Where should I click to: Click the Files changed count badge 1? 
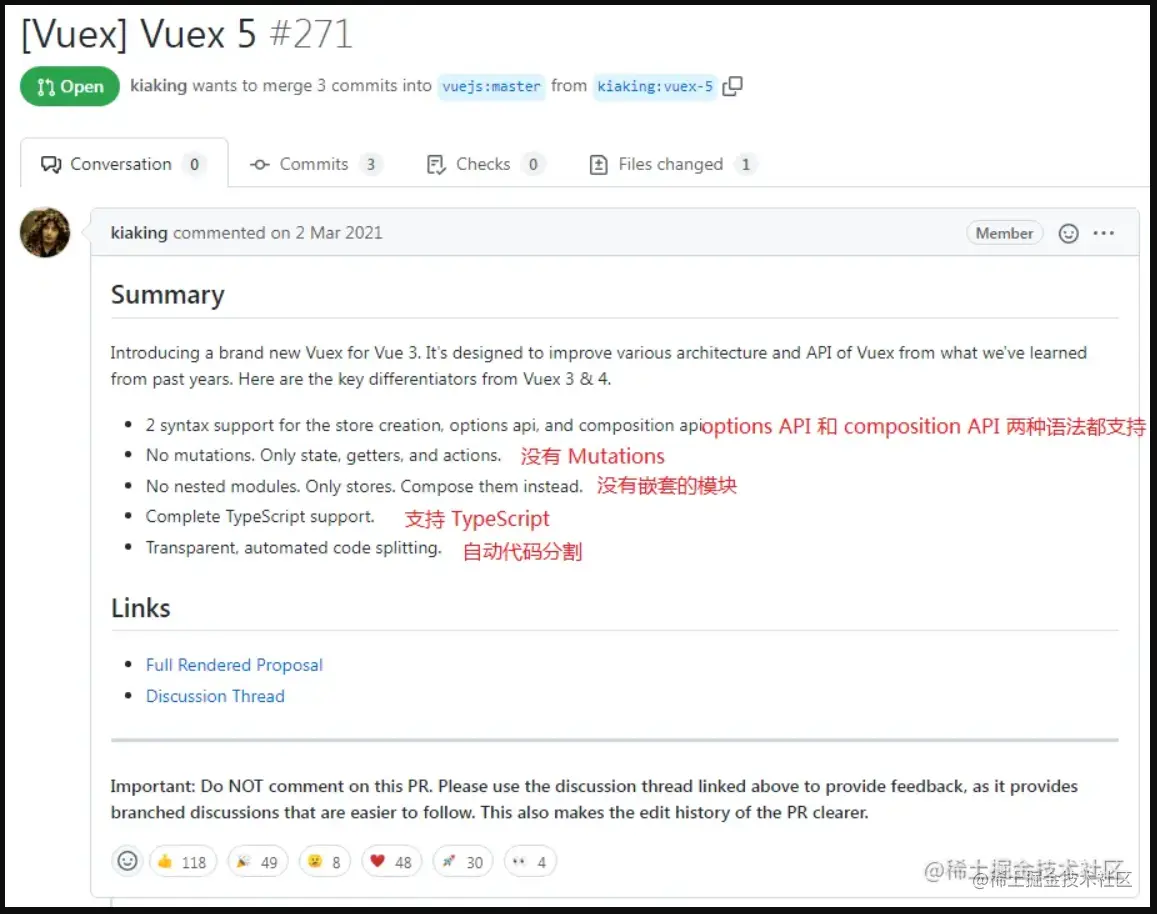point(745,165)
